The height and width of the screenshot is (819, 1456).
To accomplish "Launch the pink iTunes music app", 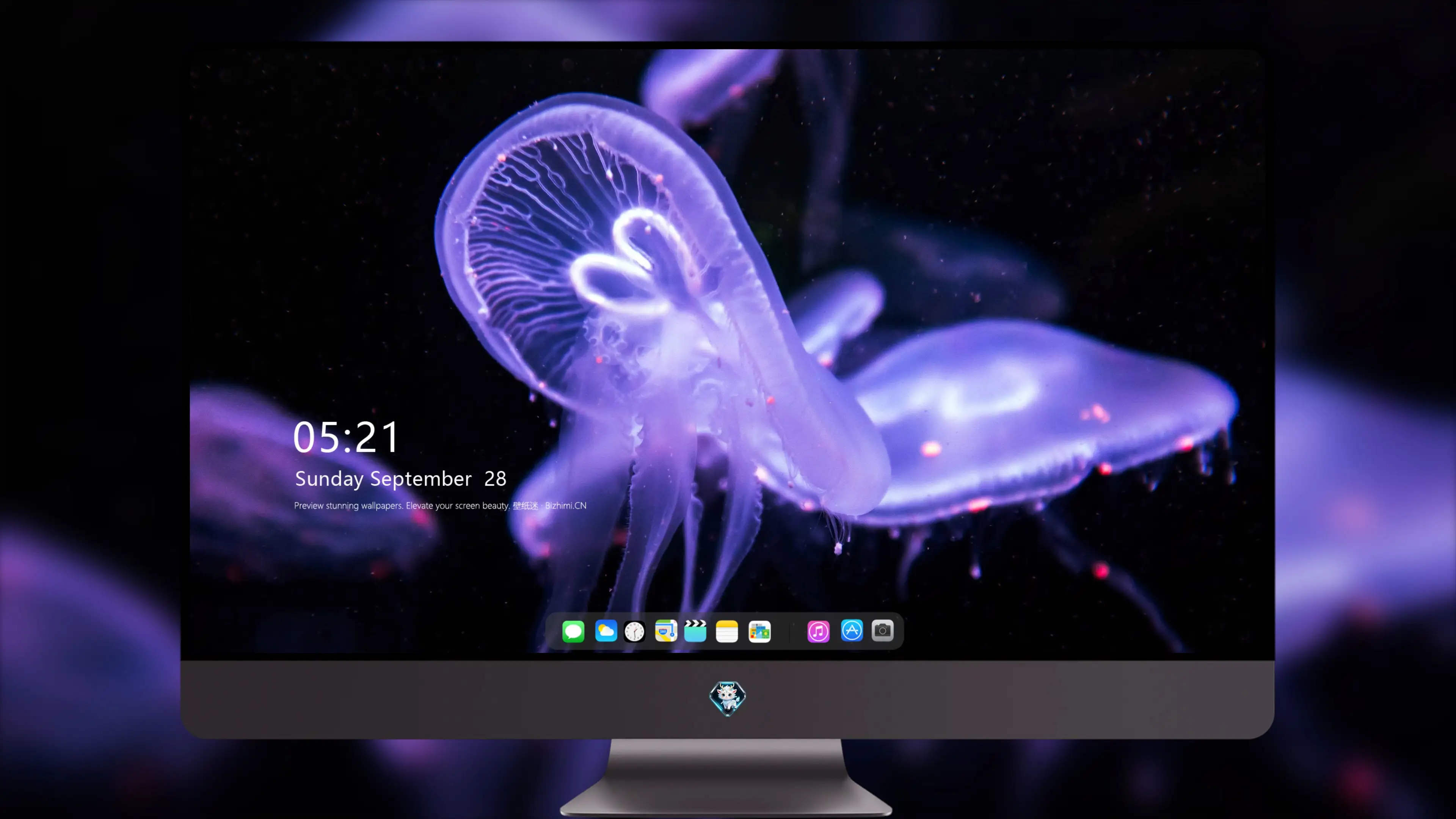I will [819, 631].
